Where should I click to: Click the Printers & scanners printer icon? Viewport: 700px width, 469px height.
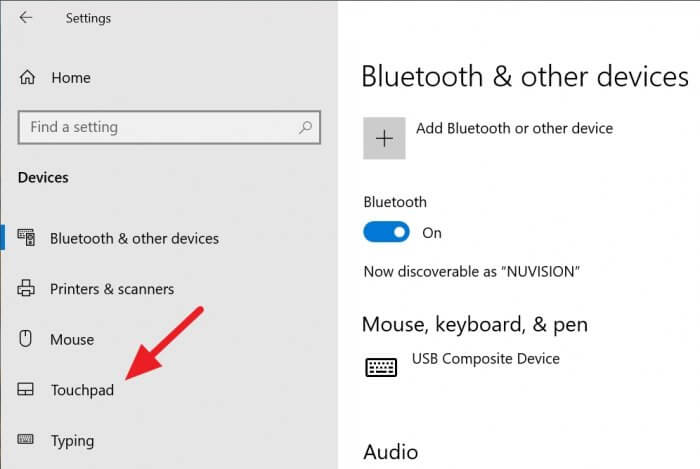click(x=26, y=288)
